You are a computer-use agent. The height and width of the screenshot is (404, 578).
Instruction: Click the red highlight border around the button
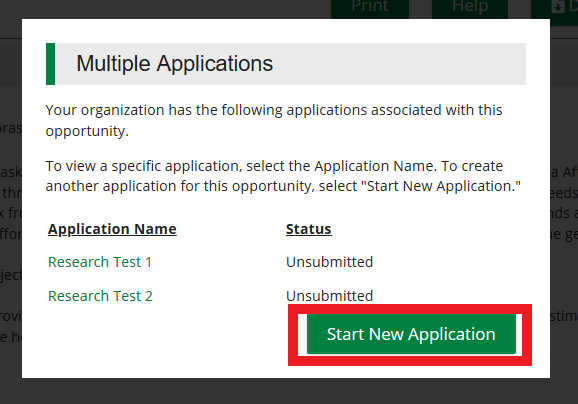[x=410, y=309]
